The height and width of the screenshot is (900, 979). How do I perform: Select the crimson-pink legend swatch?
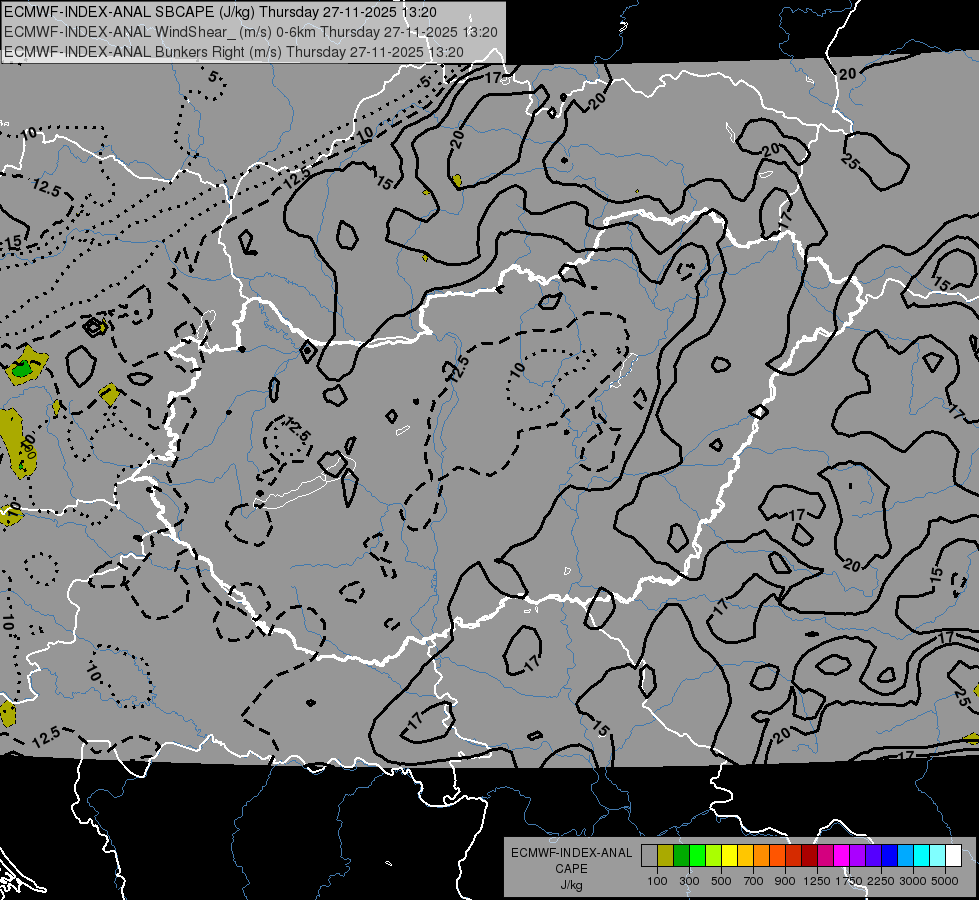(825, 855)
